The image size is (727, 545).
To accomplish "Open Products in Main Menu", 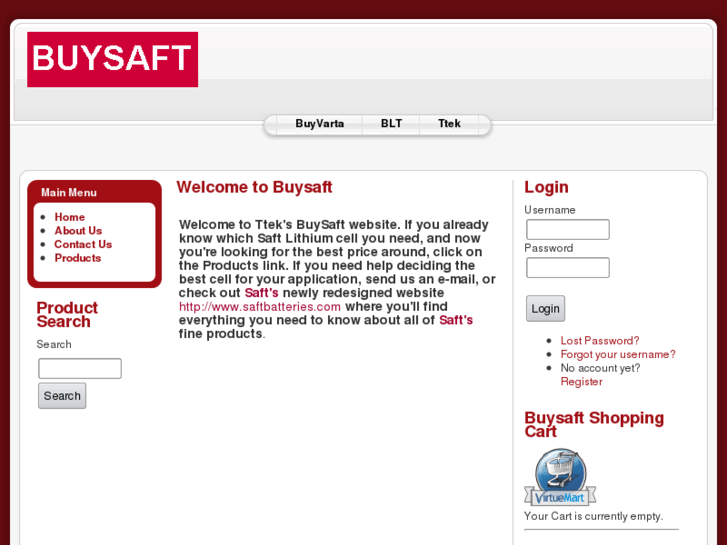I will point(77,258).
